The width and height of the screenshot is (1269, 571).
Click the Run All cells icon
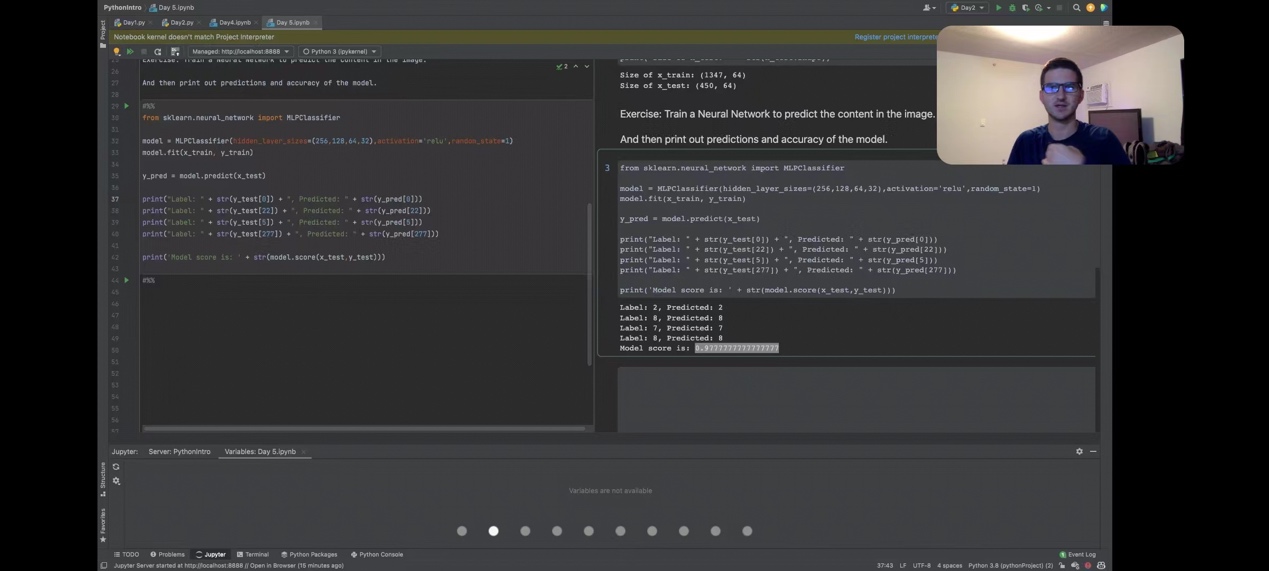(130, 52)
